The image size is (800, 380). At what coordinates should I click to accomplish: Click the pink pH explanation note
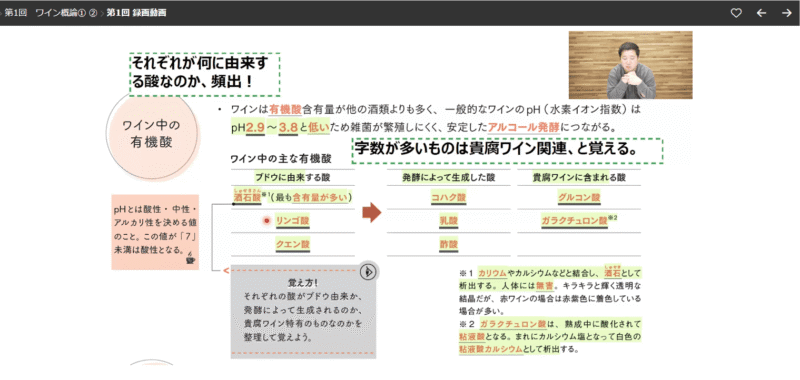(155, 232)
